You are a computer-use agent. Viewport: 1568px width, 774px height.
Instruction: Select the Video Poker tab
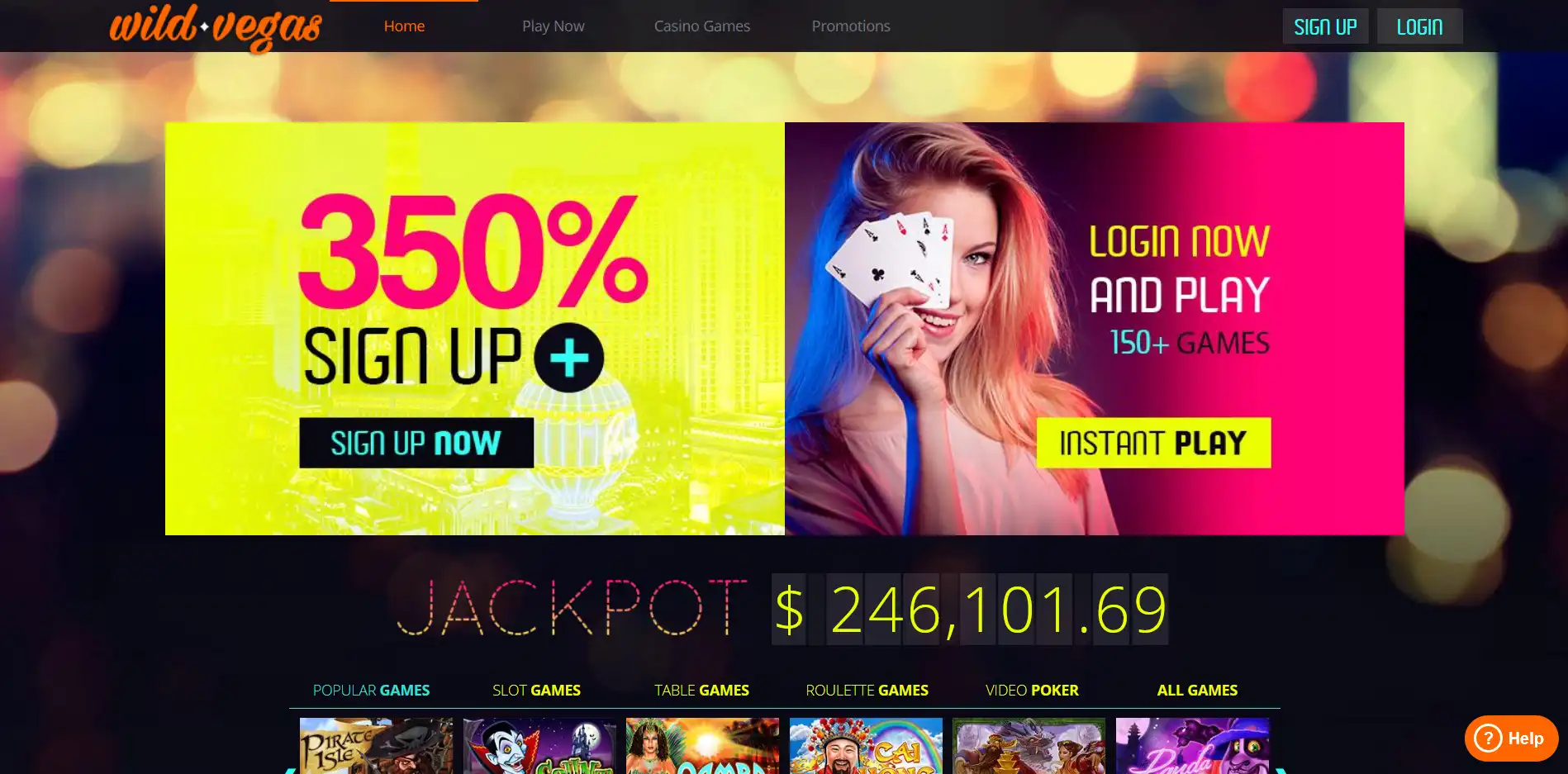1033,690
